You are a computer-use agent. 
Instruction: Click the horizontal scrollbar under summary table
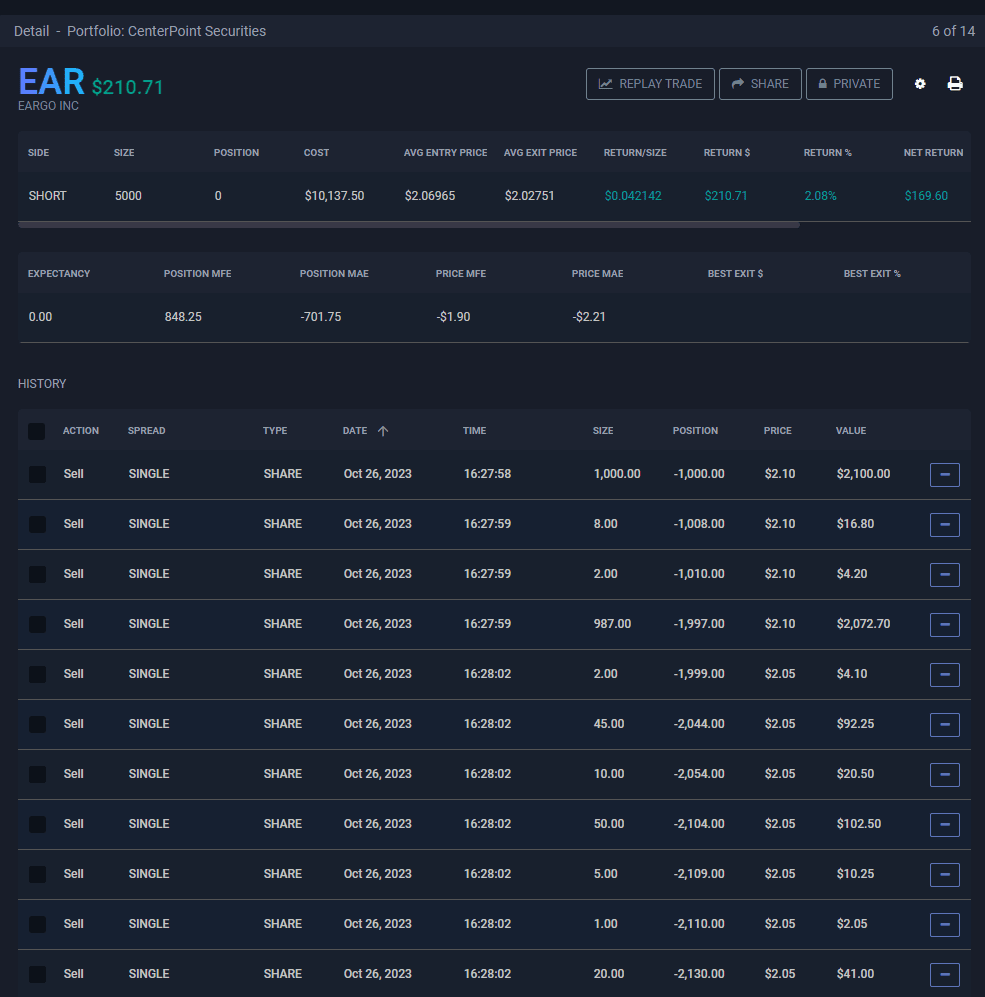click(x=409, y=224)
